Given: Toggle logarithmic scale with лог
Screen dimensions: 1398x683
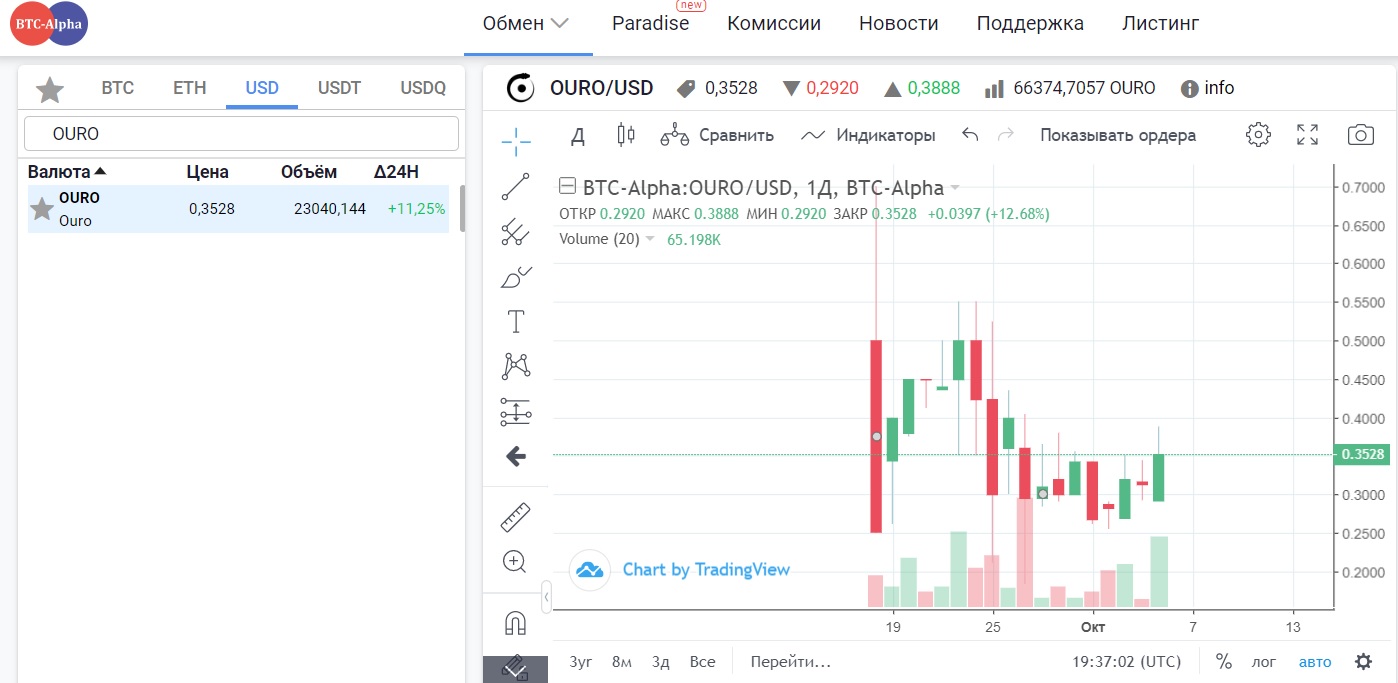Looking at the screenshot, I should point(1265,662).
